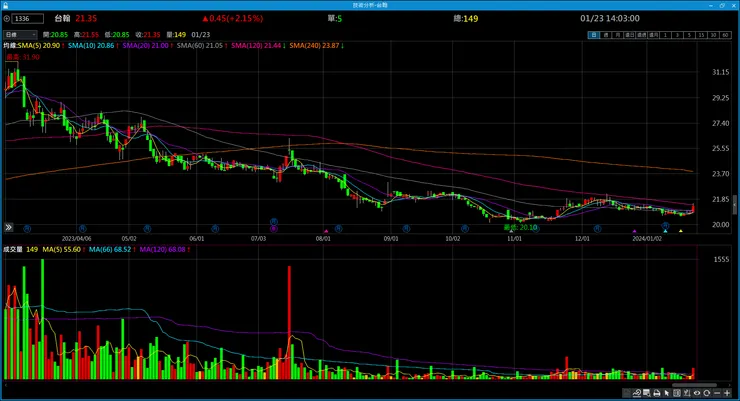Viewport: 740px width, 401px height.
Task: Switch to the 還週 adjusted weekly tab
Action: pyautogui.click(x=641, y=35)
